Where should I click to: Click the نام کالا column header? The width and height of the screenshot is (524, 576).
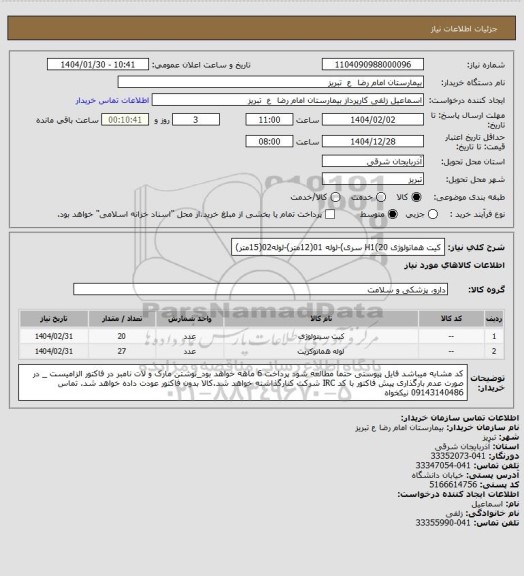321,318
